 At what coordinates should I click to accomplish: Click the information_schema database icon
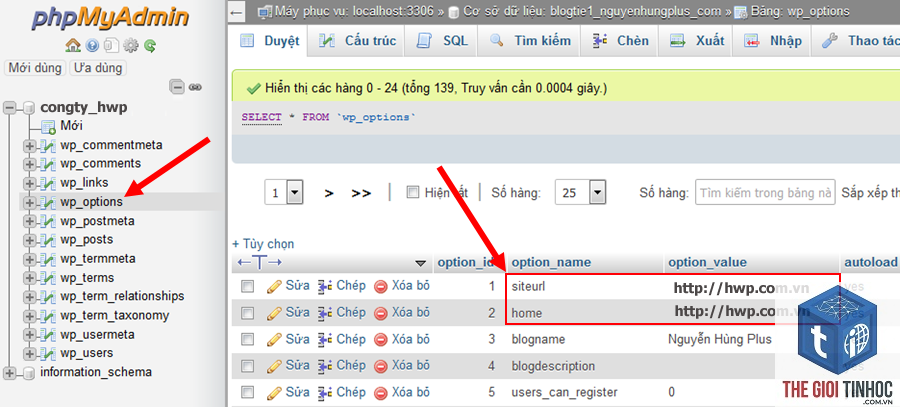click(29, 373)
